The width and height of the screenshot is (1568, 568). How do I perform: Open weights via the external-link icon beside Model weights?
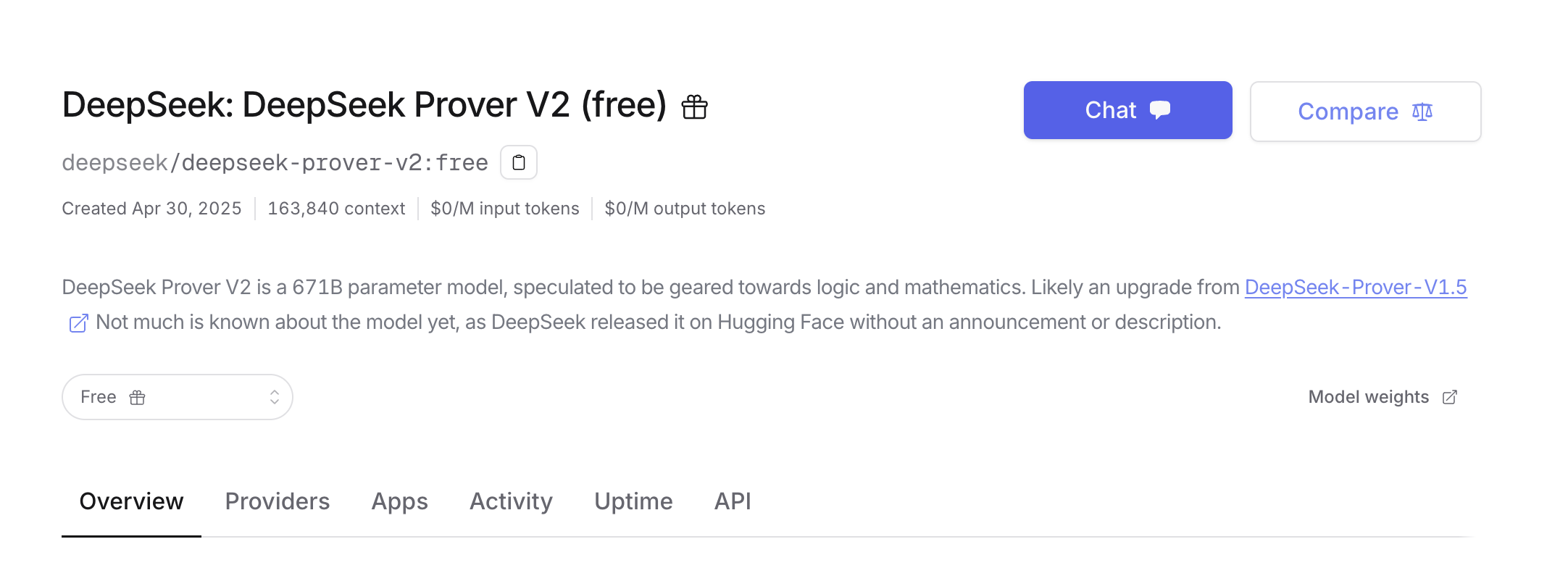pos(1450,397)
